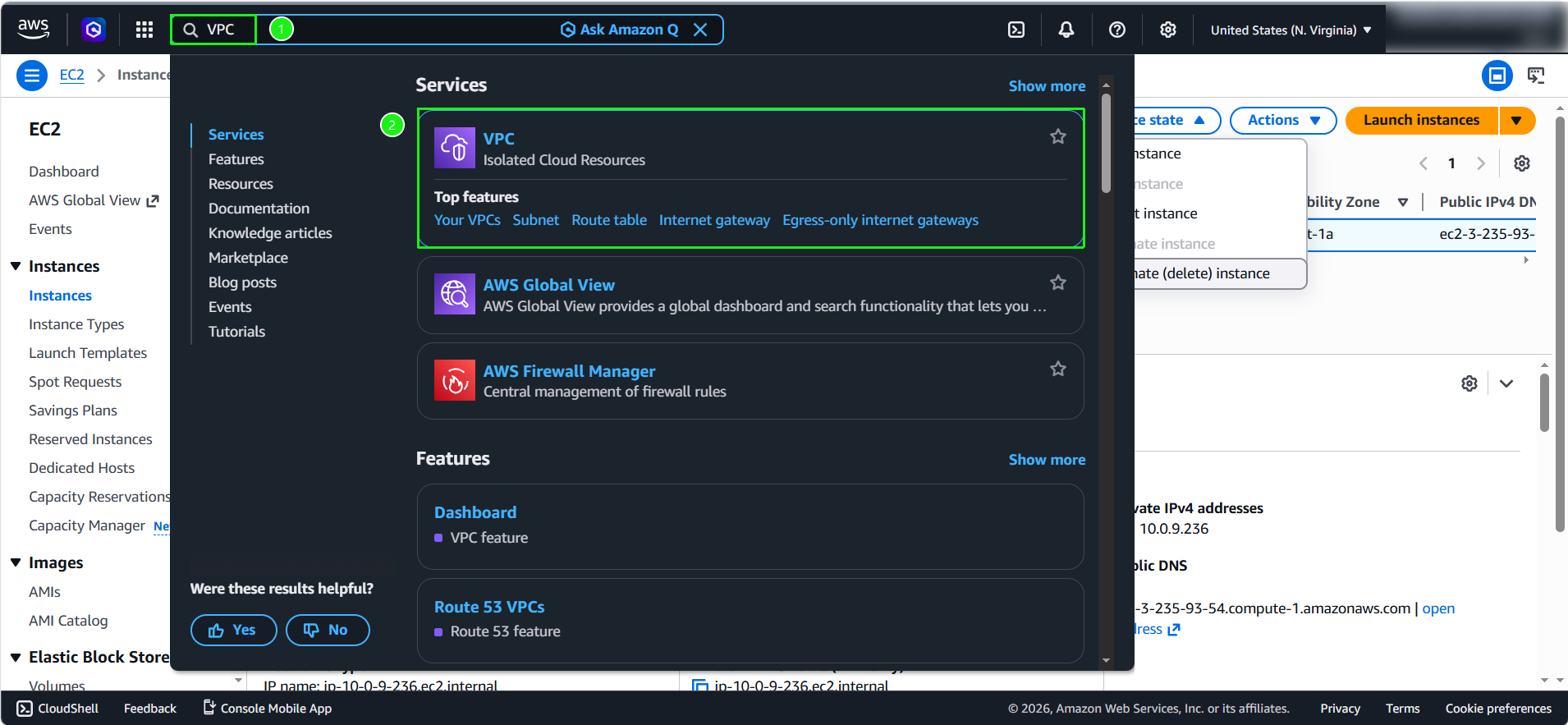The image size is (1568, 725).
Task: Click the VPC service icon
Action: click(455, 148)
